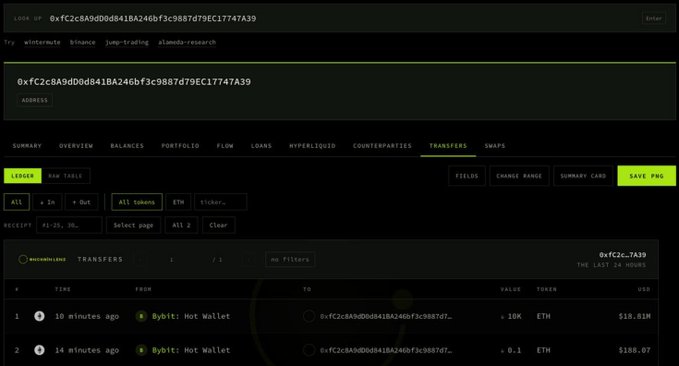
Task: Click the All 2 receipt button
Action: pos(181,225)
